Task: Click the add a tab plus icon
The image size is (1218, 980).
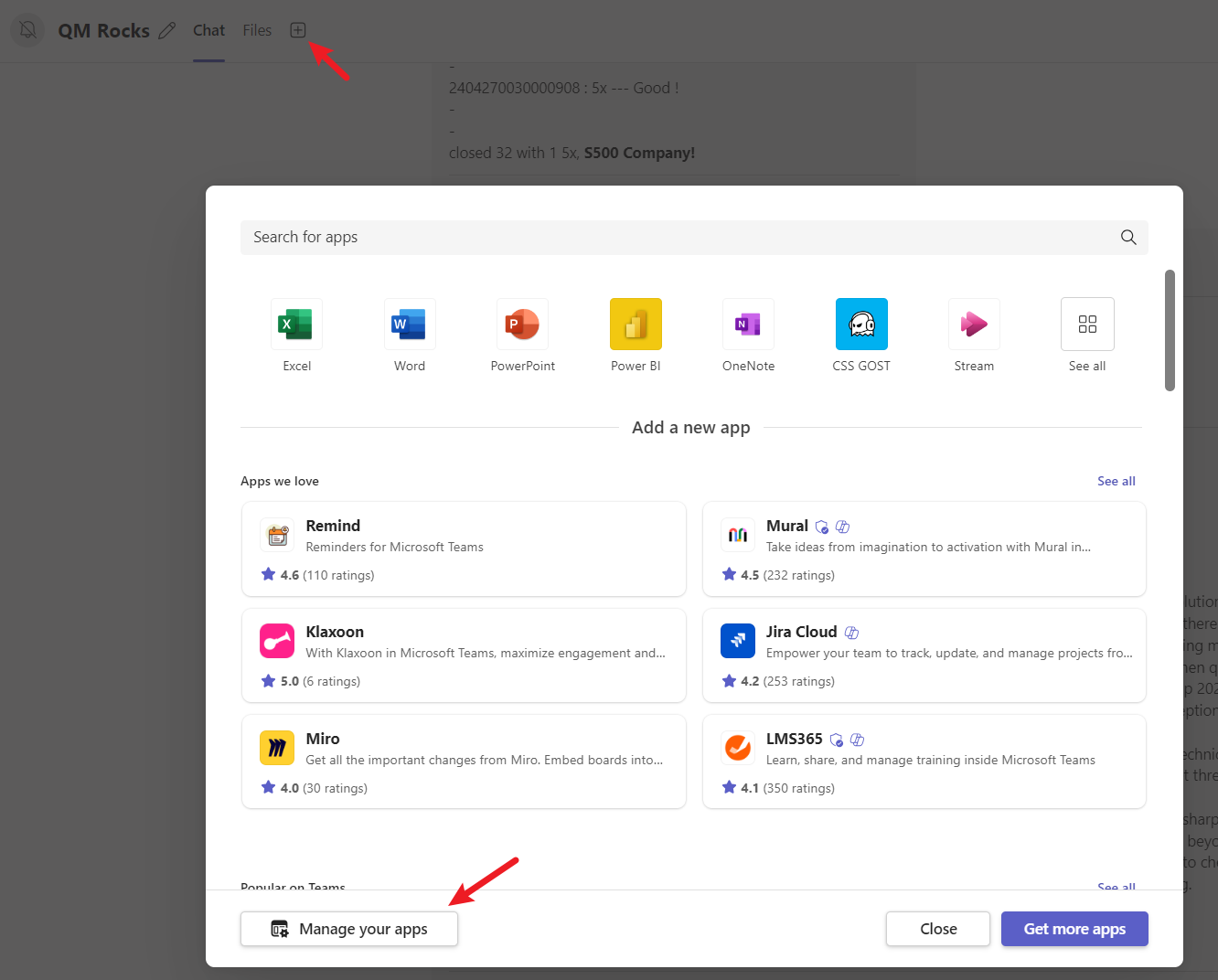Action: pos(297,30)
